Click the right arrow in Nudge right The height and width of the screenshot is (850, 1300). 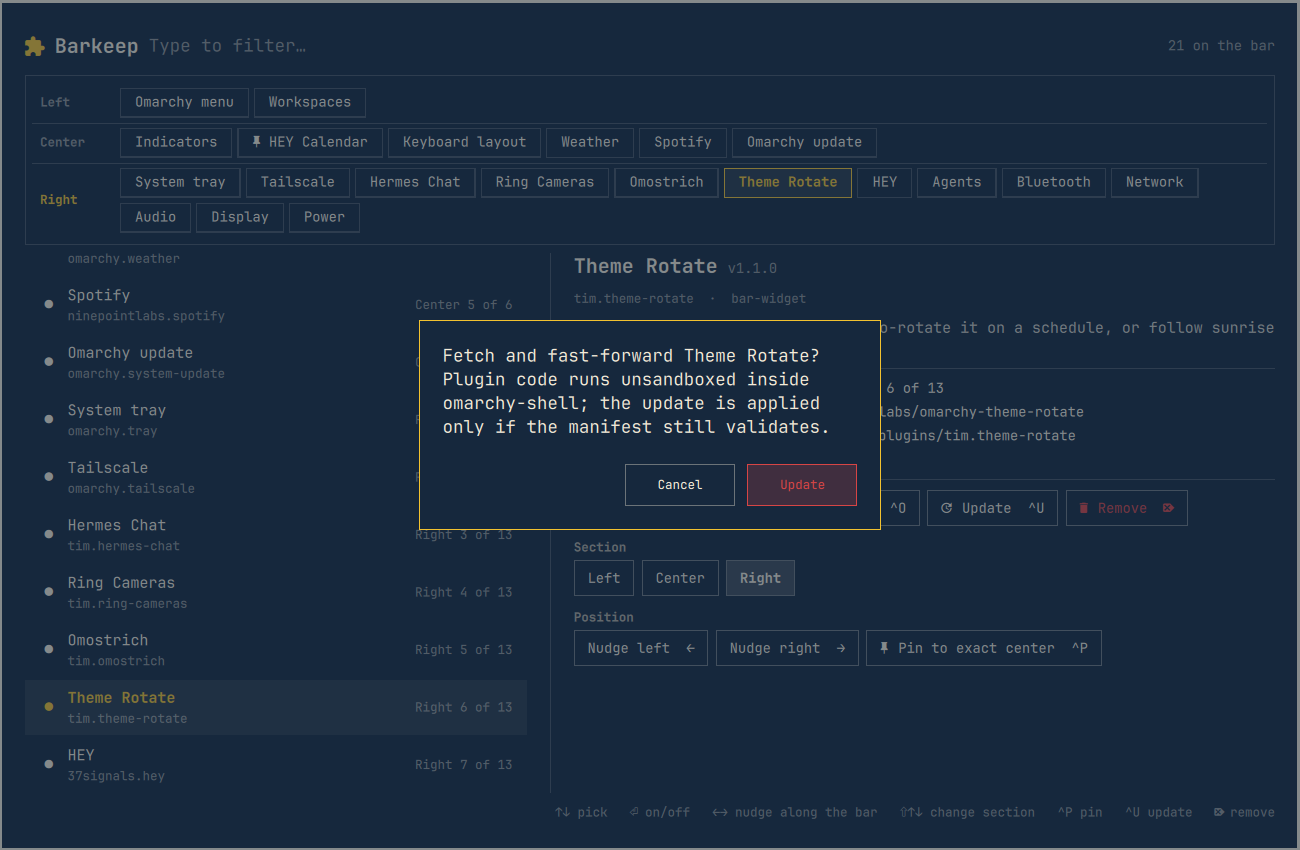click(x=841, y=648)
